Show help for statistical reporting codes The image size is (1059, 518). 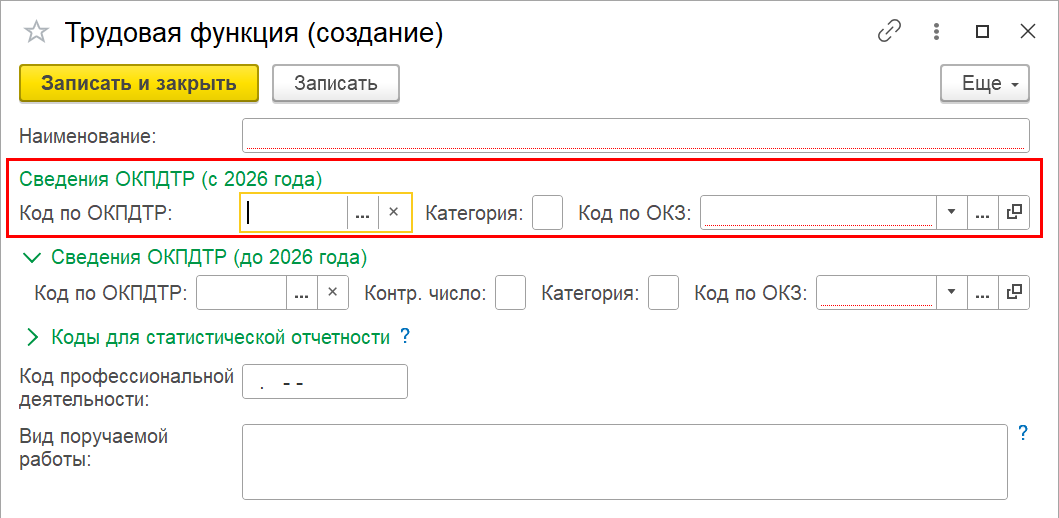pyautogui.click(x=405, y=336)
